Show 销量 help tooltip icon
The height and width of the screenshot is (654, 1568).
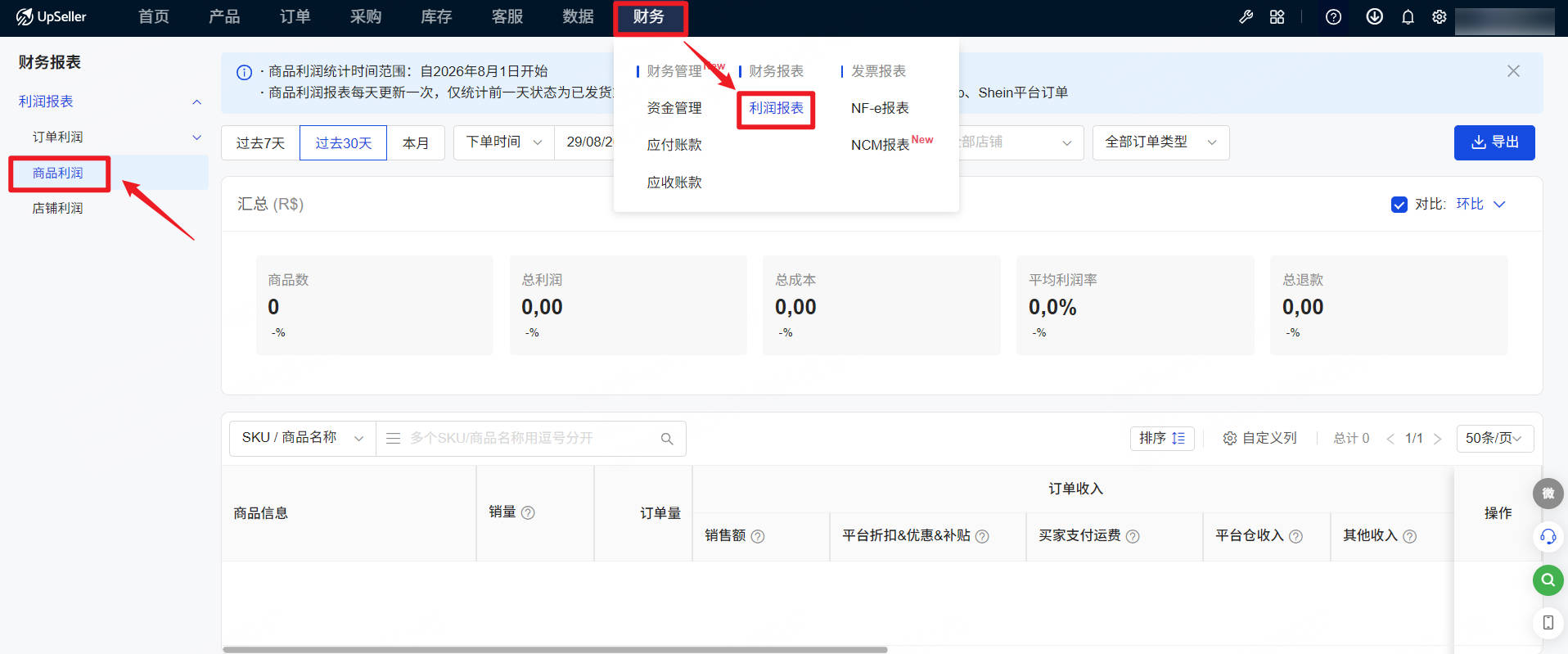coord(528,512)
